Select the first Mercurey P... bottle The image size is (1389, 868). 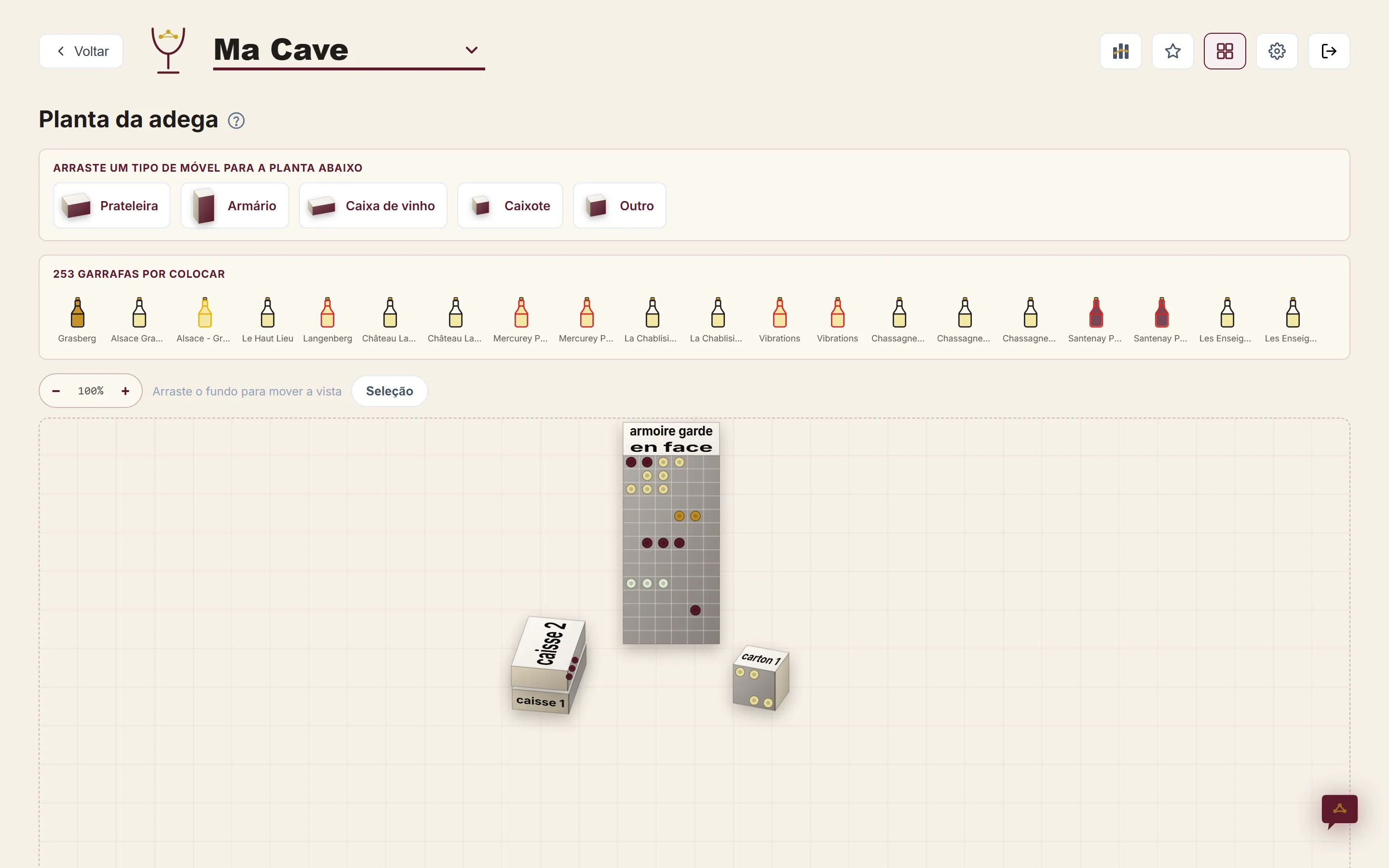(520, 320)
